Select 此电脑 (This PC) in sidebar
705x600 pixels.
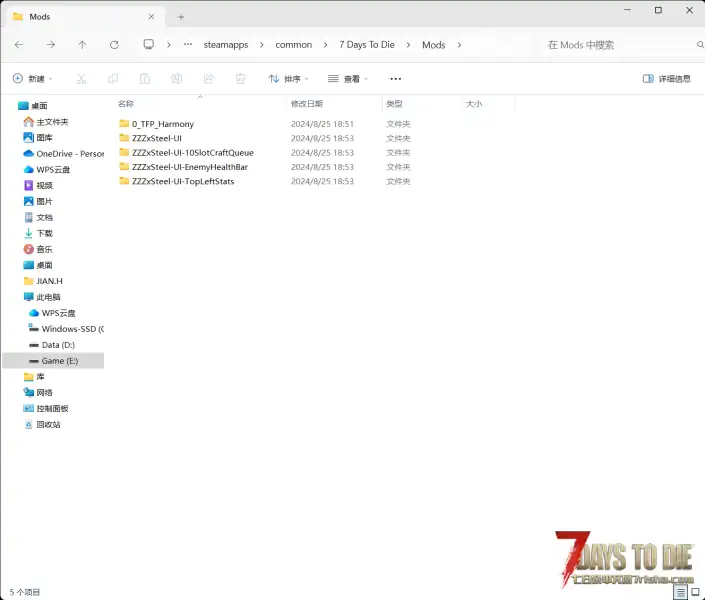42,297
